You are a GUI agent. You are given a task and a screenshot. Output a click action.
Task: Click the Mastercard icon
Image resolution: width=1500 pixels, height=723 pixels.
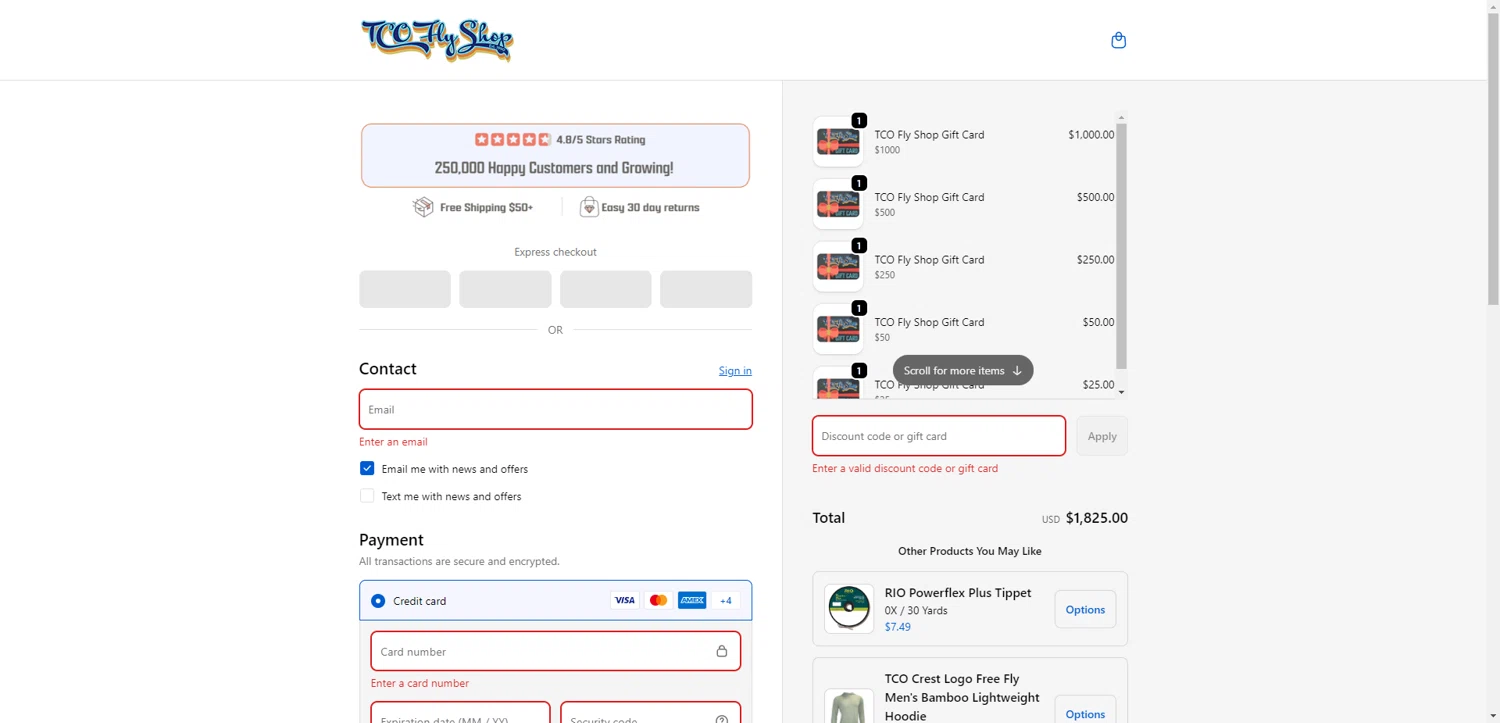tap(658, 600)
